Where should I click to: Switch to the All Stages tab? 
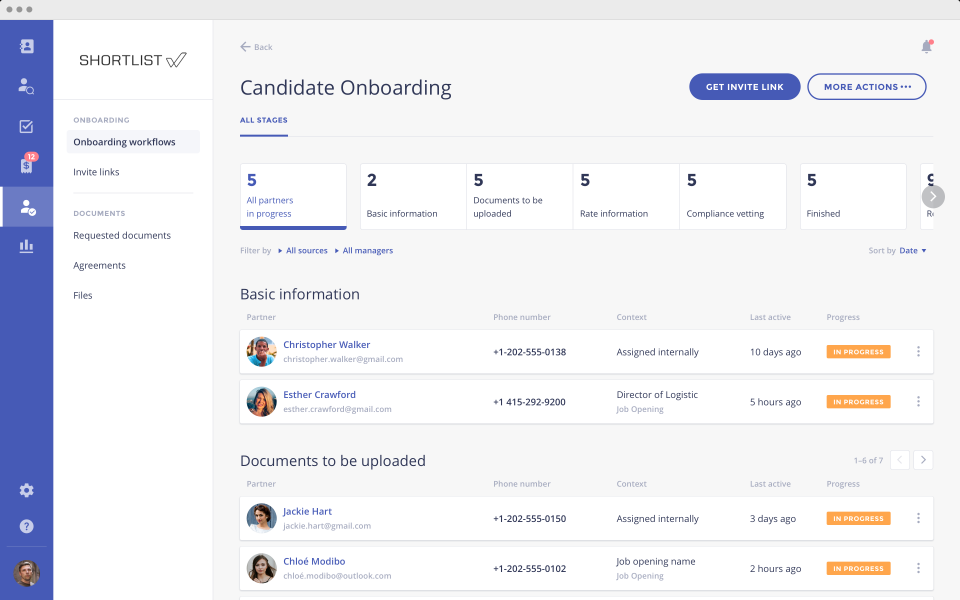[263, 120]
